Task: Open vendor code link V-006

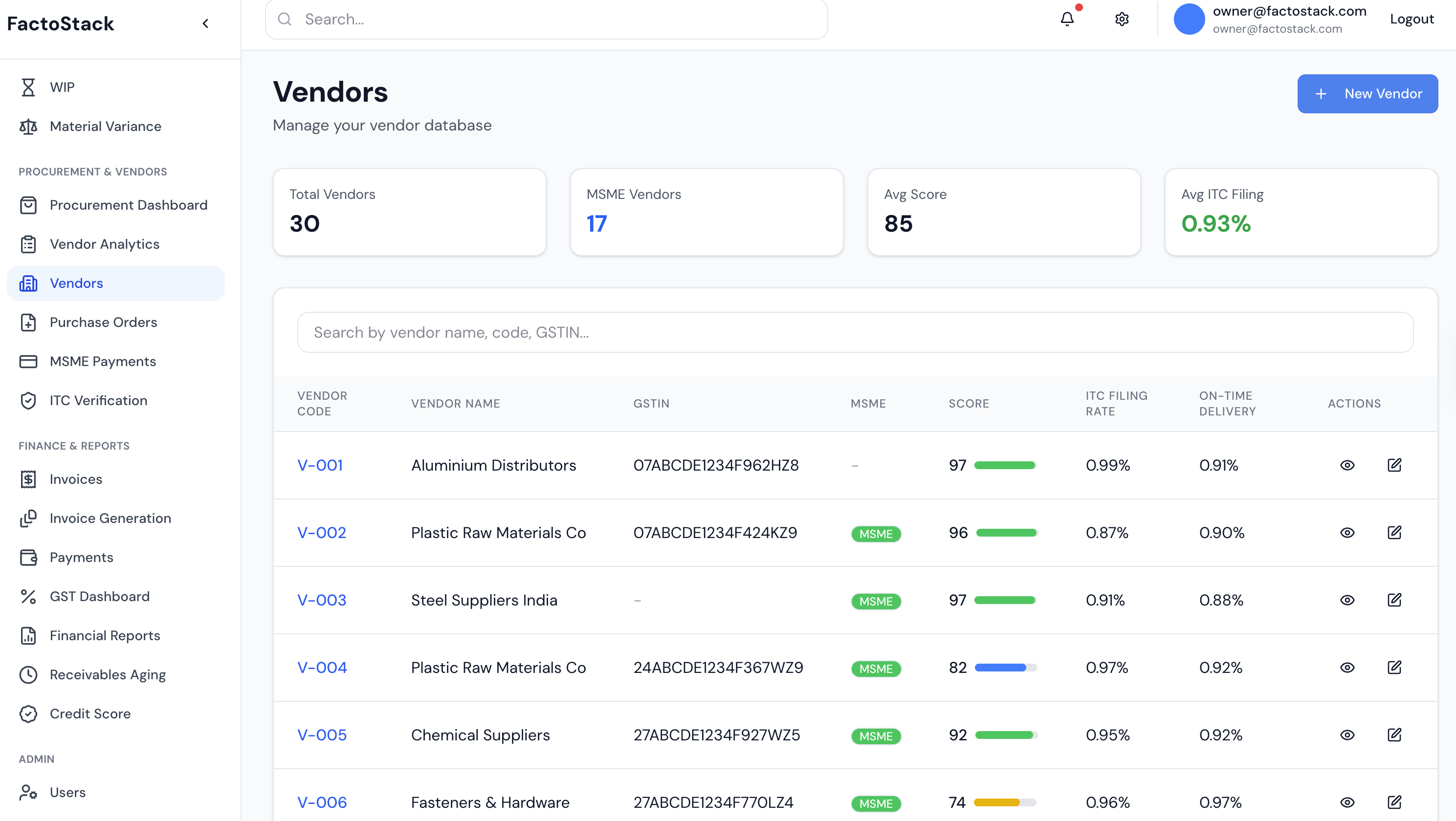Action: point(322,802)
